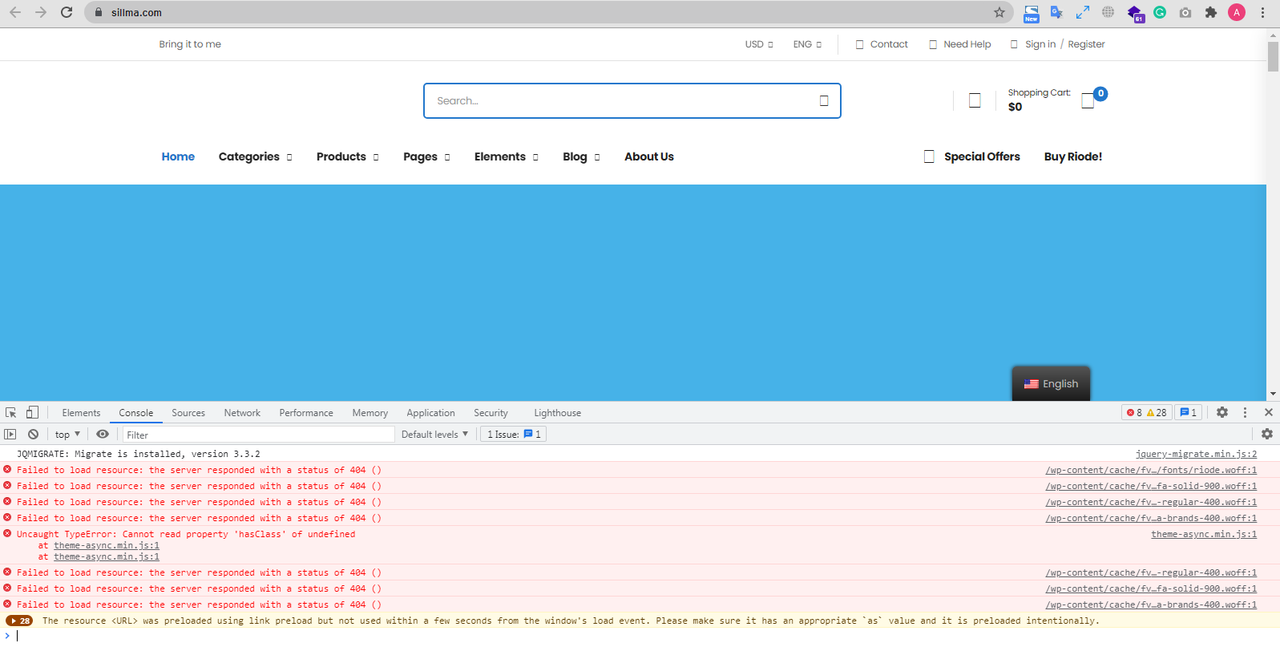Expand the site Elements menu in the nav bar
The height and width of the screenshot is (660, 1280).
click(x=506, y=157)
